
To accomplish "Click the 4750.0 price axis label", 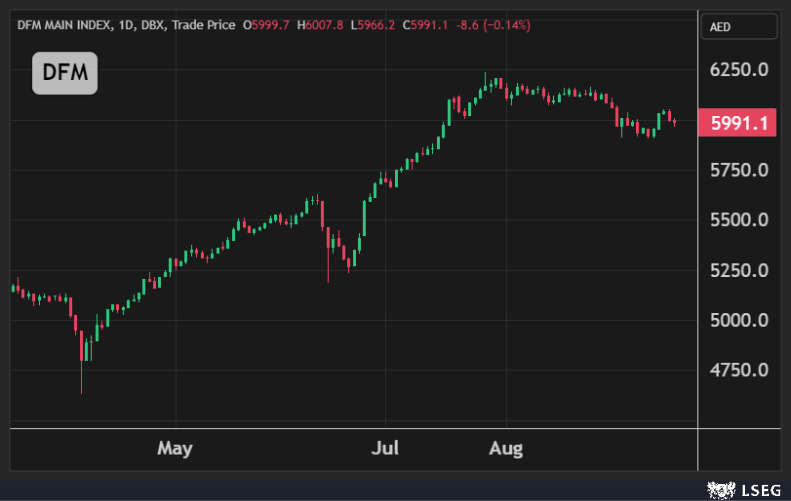I will [x=738, y=370].
